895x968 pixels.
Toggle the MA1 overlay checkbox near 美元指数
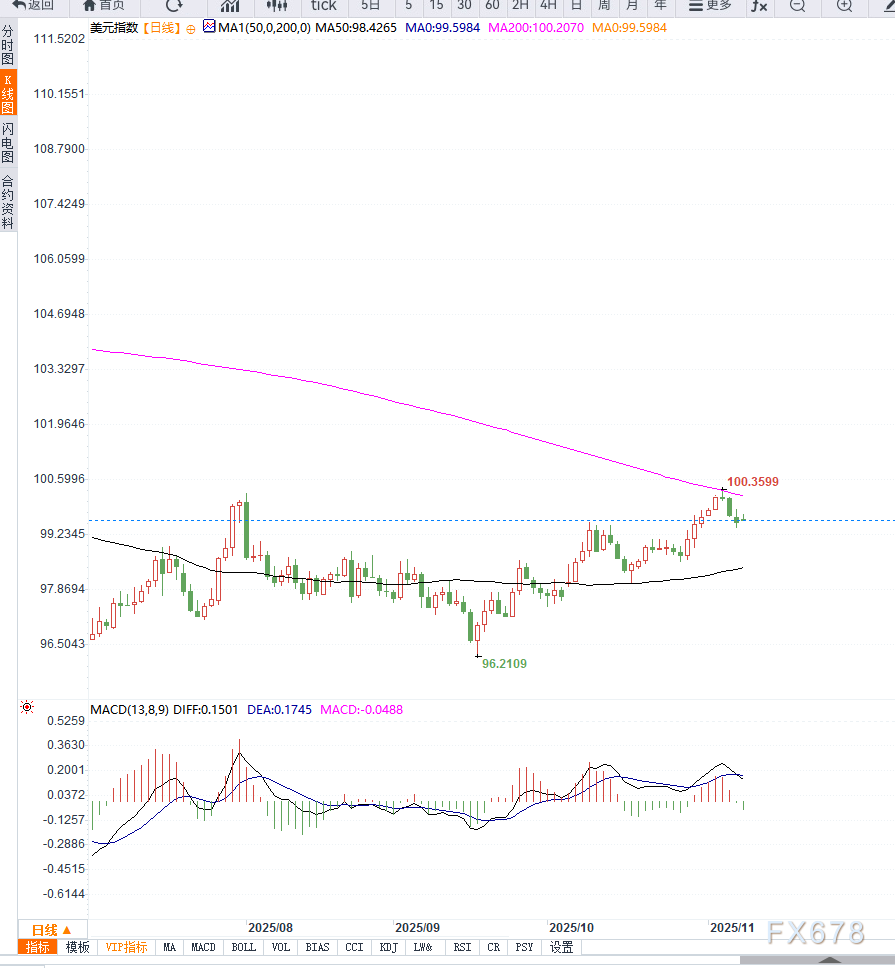coord(208,27)
